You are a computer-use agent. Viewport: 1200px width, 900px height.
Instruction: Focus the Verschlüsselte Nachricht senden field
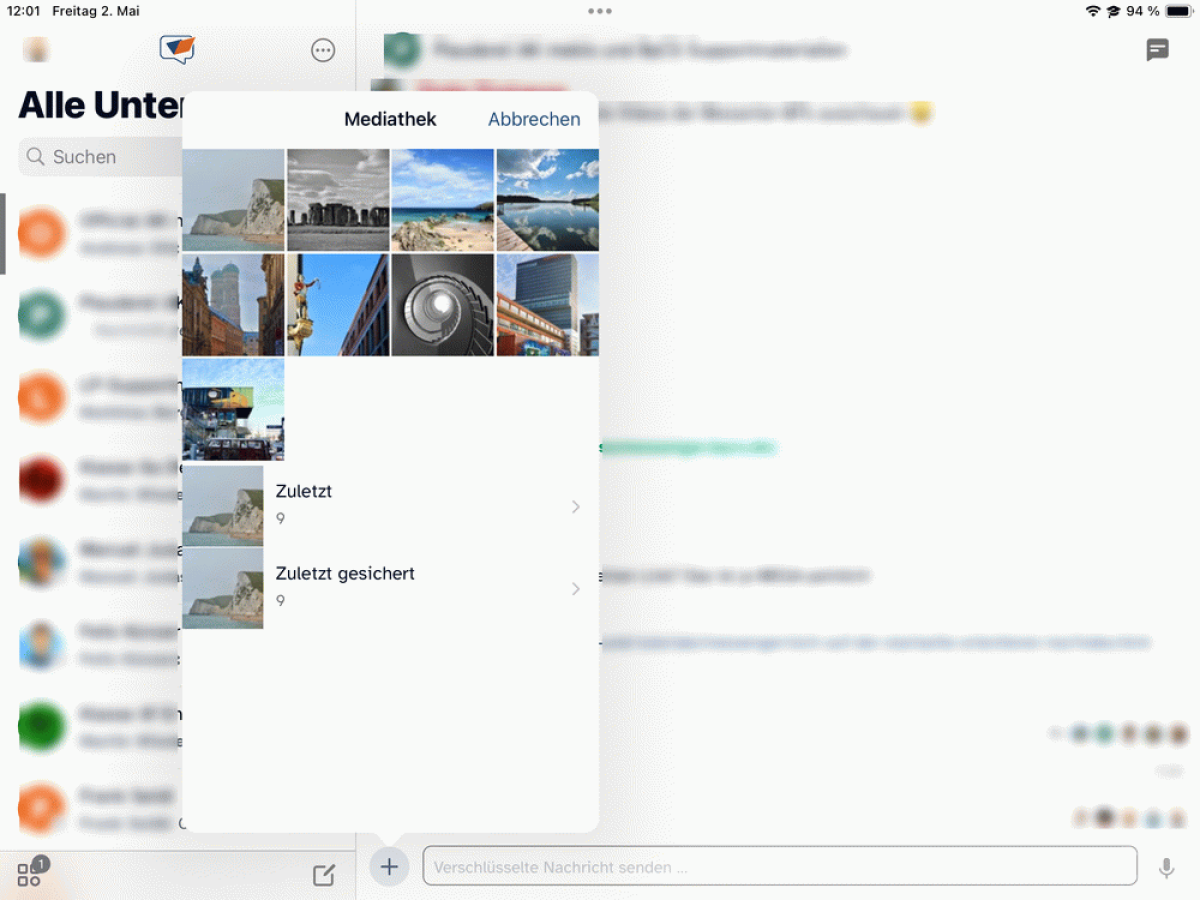pyautogui.click(x=780, y=867)
